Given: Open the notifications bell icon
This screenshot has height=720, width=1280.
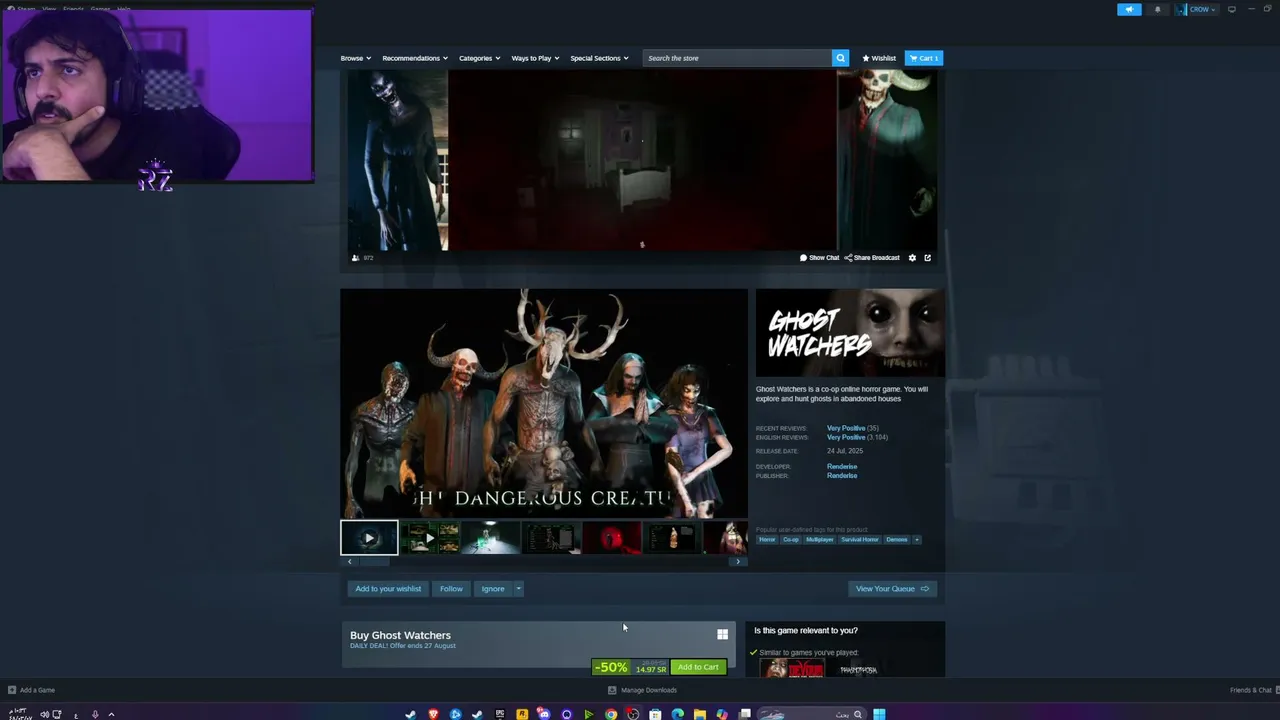Looking at the screenshot, I should (x=1158, y=9).
